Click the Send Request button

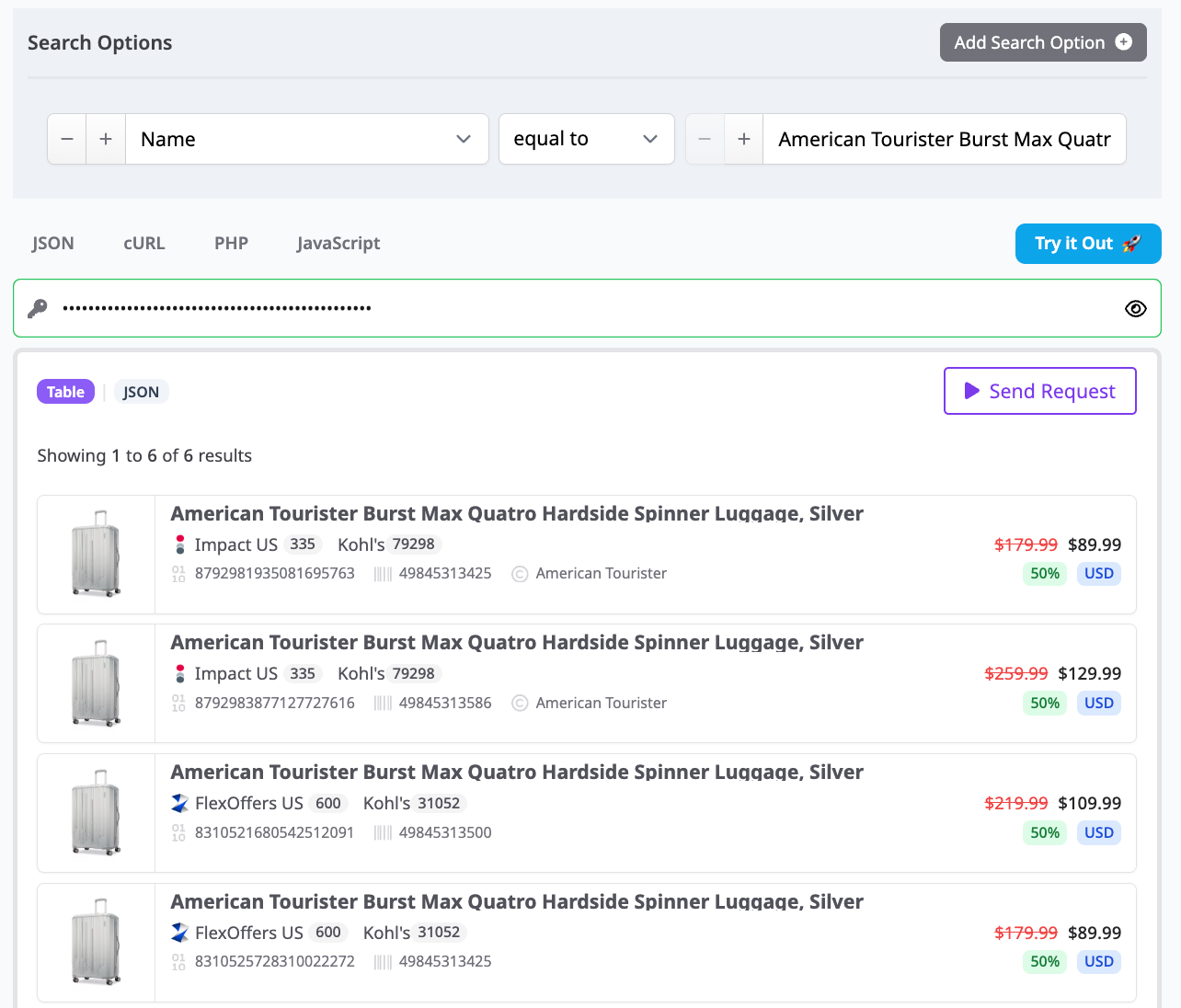coord(1040,391)
